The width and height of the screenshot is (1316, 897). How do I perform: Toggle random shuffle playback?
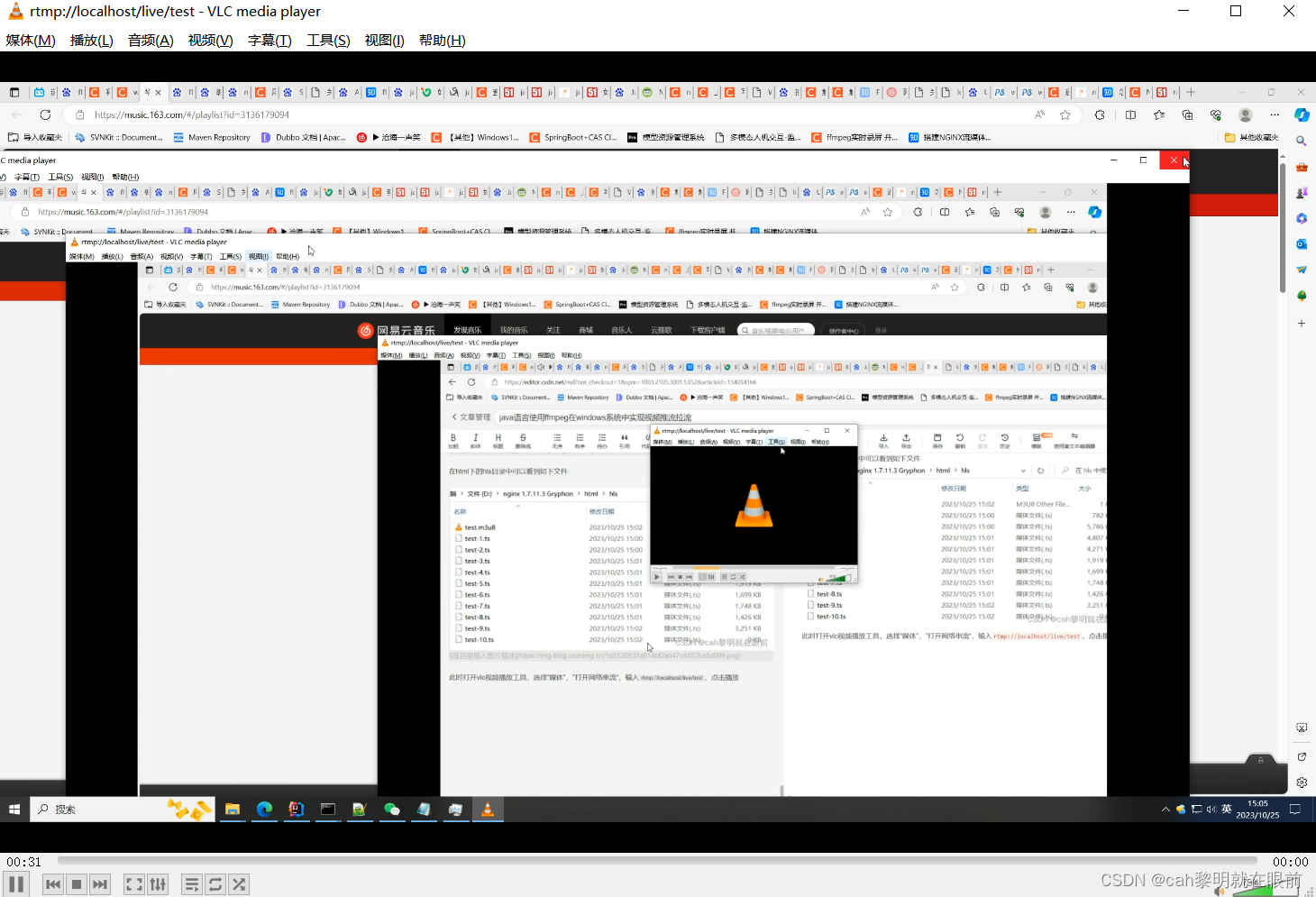coord(239,884)
